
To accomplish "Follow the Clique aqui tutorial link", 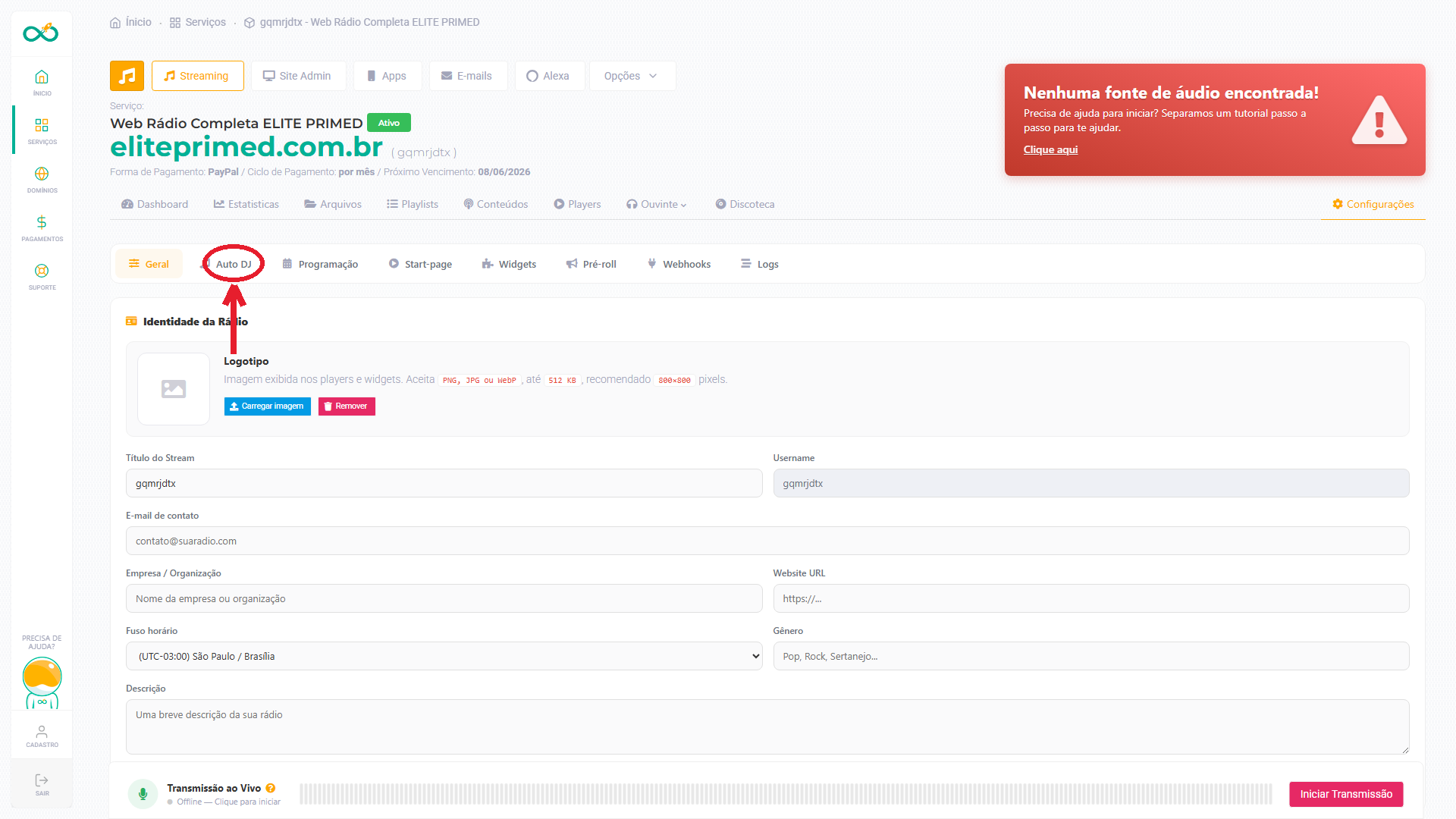I will (x=1050, y=149).
